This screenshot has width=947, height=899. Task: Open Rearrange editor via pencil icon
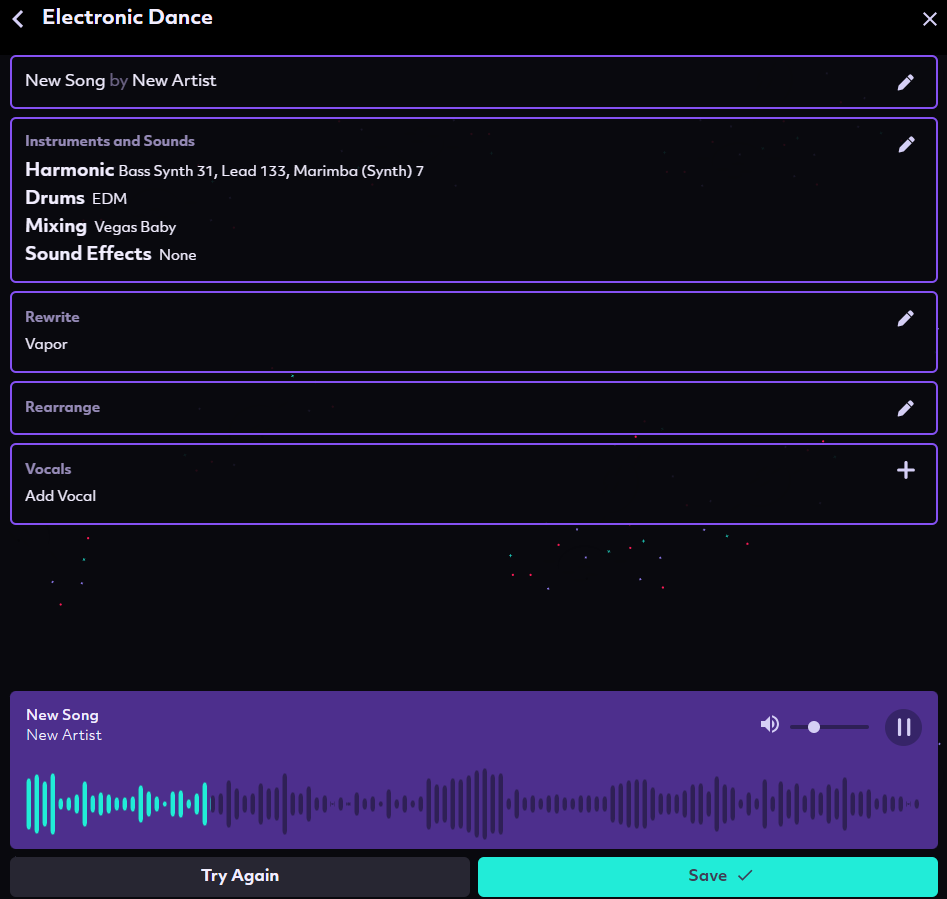click(x=905, y=408)
